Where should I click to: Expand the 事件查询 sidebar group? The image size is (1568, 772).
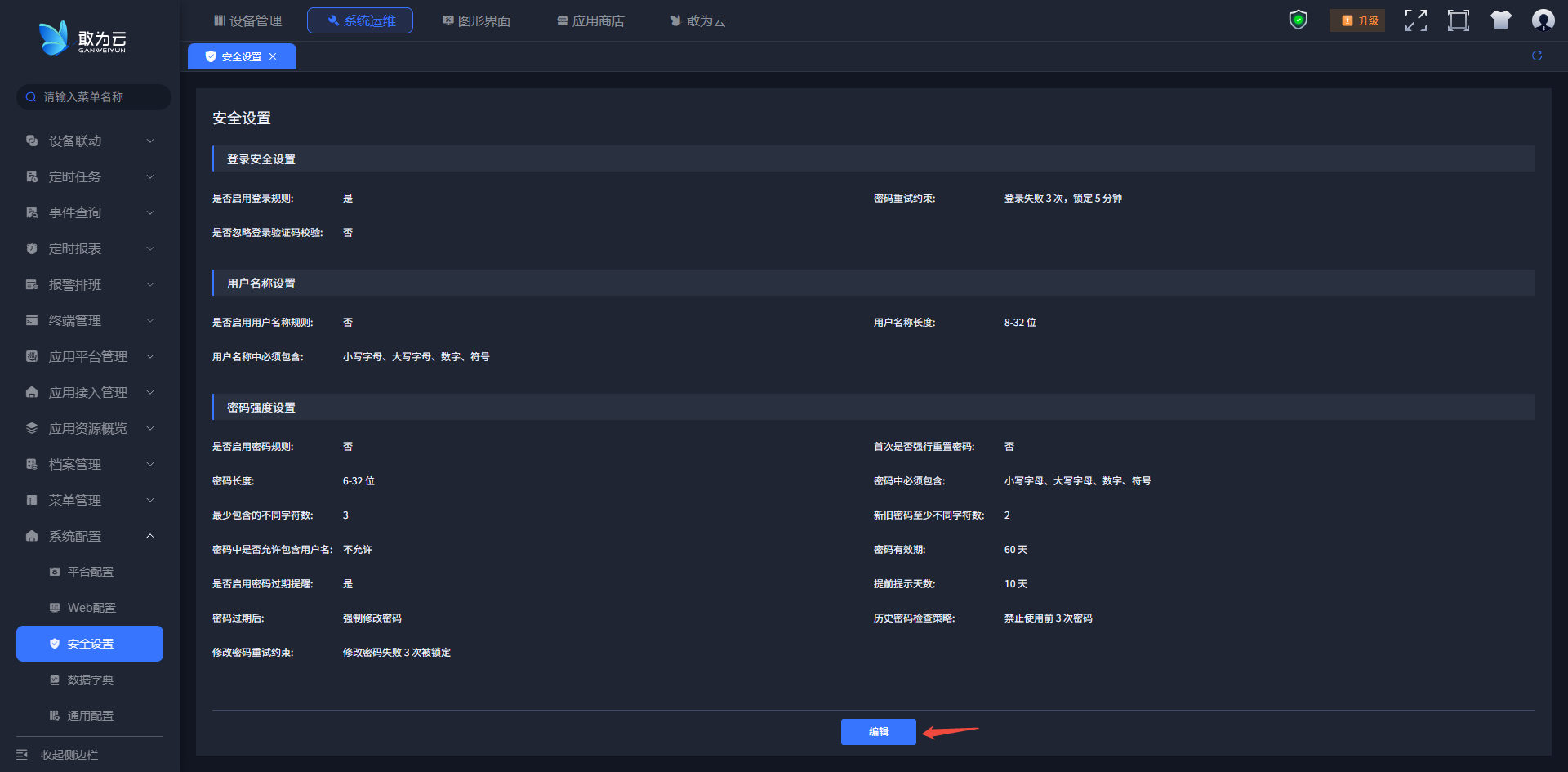pos(90,213)
